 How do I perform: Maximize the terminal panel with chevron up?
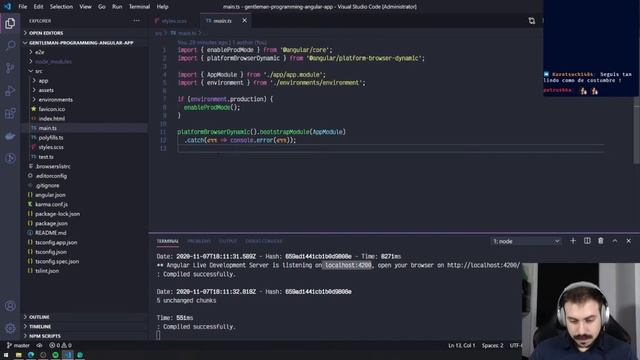[615, 241]
